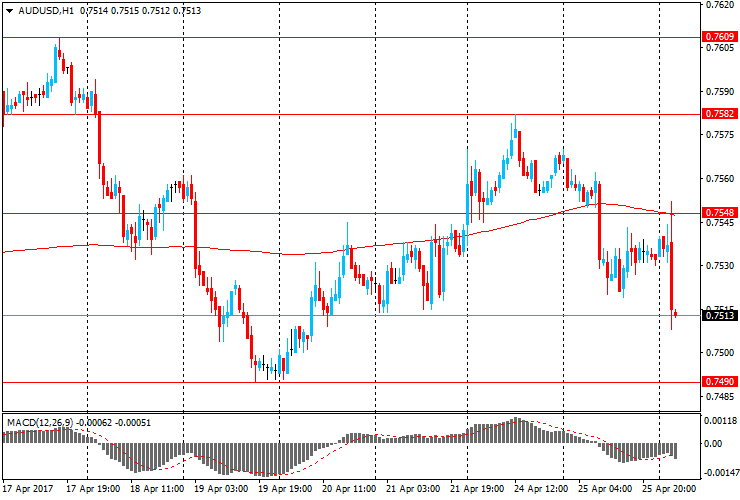Viewport: 740px width, 500px height.
Task: Click the 0.7590 value on price scale
Action: (x=720, y=92)
